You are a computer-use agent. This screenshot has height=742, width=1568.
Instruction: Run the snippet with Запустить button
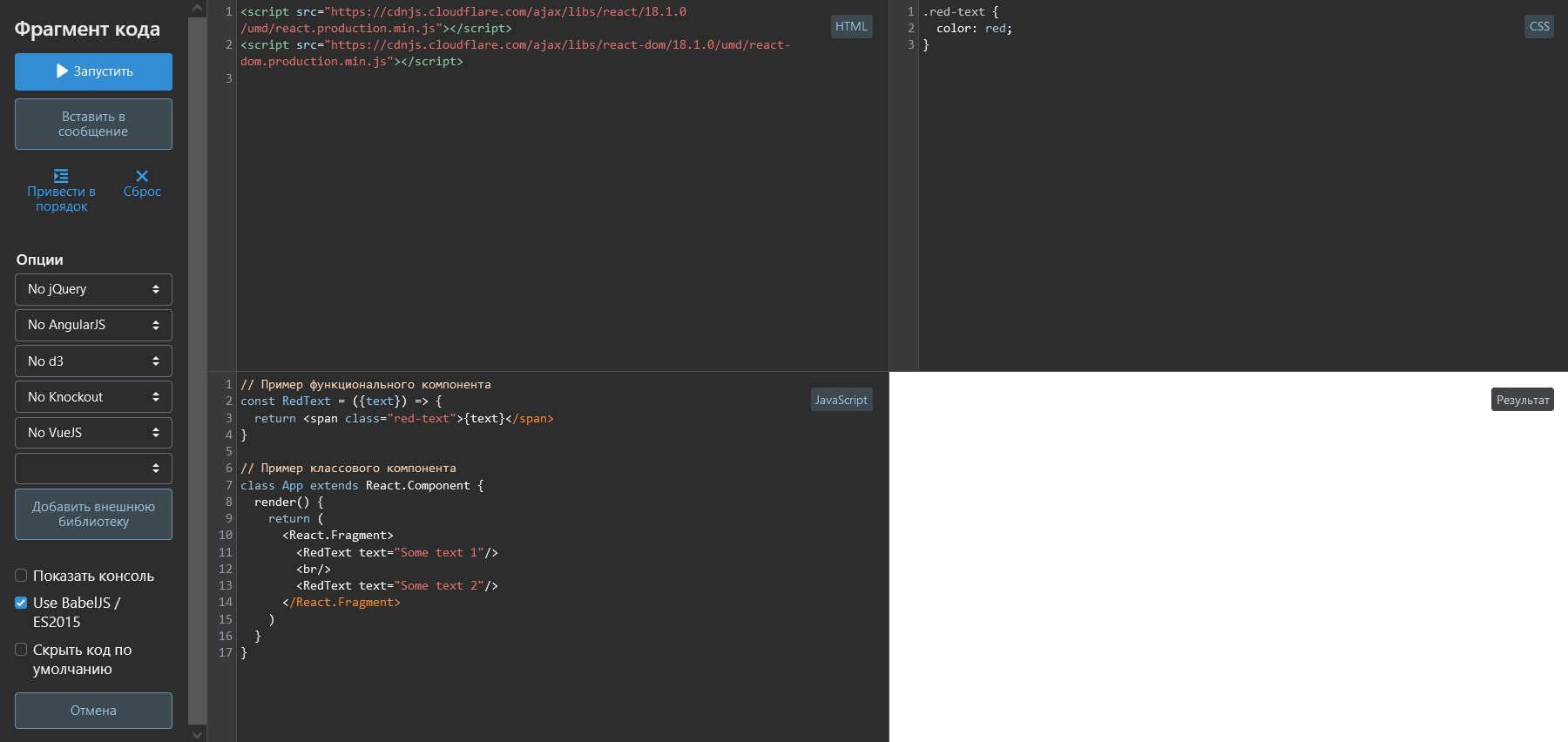(x=93, y=71)
